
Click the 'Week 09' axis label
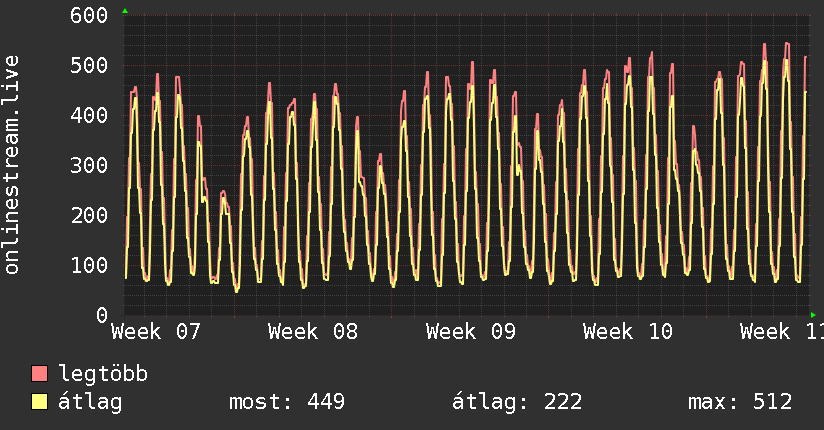point(471,332)
